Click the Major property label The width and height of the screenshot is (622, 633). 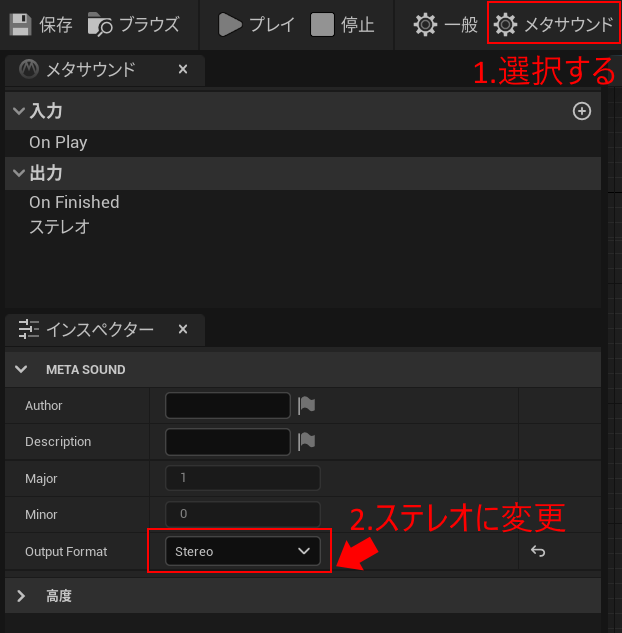click(41, 478)
